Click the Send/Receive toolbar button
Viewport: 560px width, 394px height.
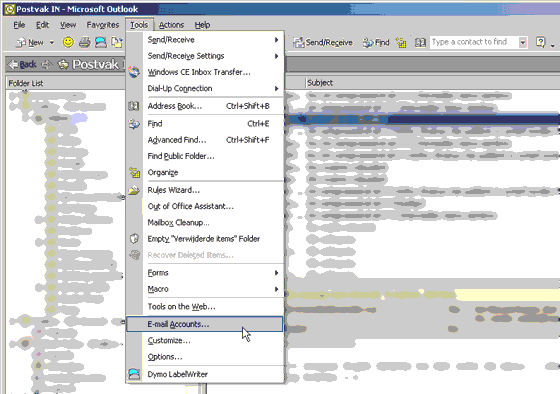click(323, 43)
